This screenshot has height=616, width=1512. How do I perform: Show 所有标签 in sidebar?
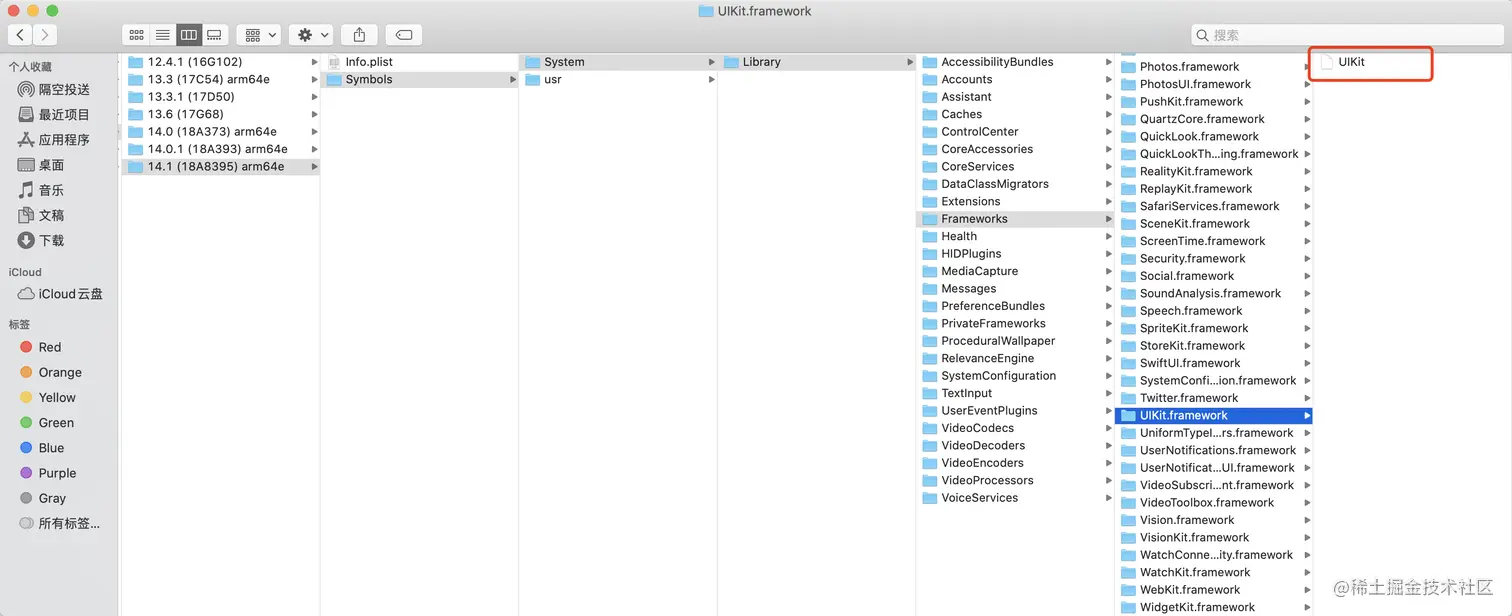coord(60,523)
